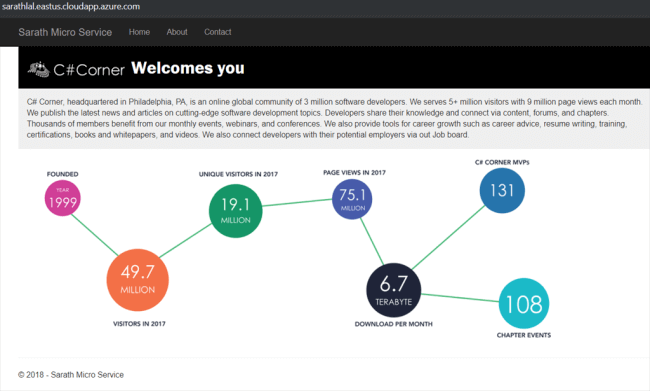650x391 pixels.
Task: Open the Home nav link
Action: pos(139,32)
